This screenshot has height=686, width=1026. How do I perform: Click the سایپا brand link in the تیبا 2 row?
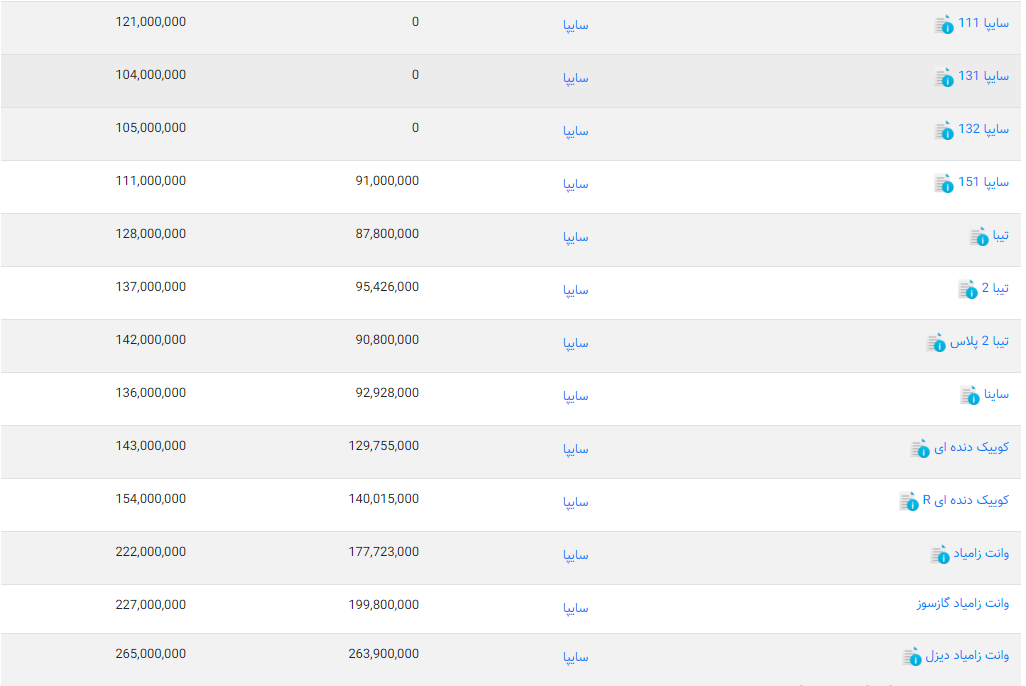click(576, 290)
